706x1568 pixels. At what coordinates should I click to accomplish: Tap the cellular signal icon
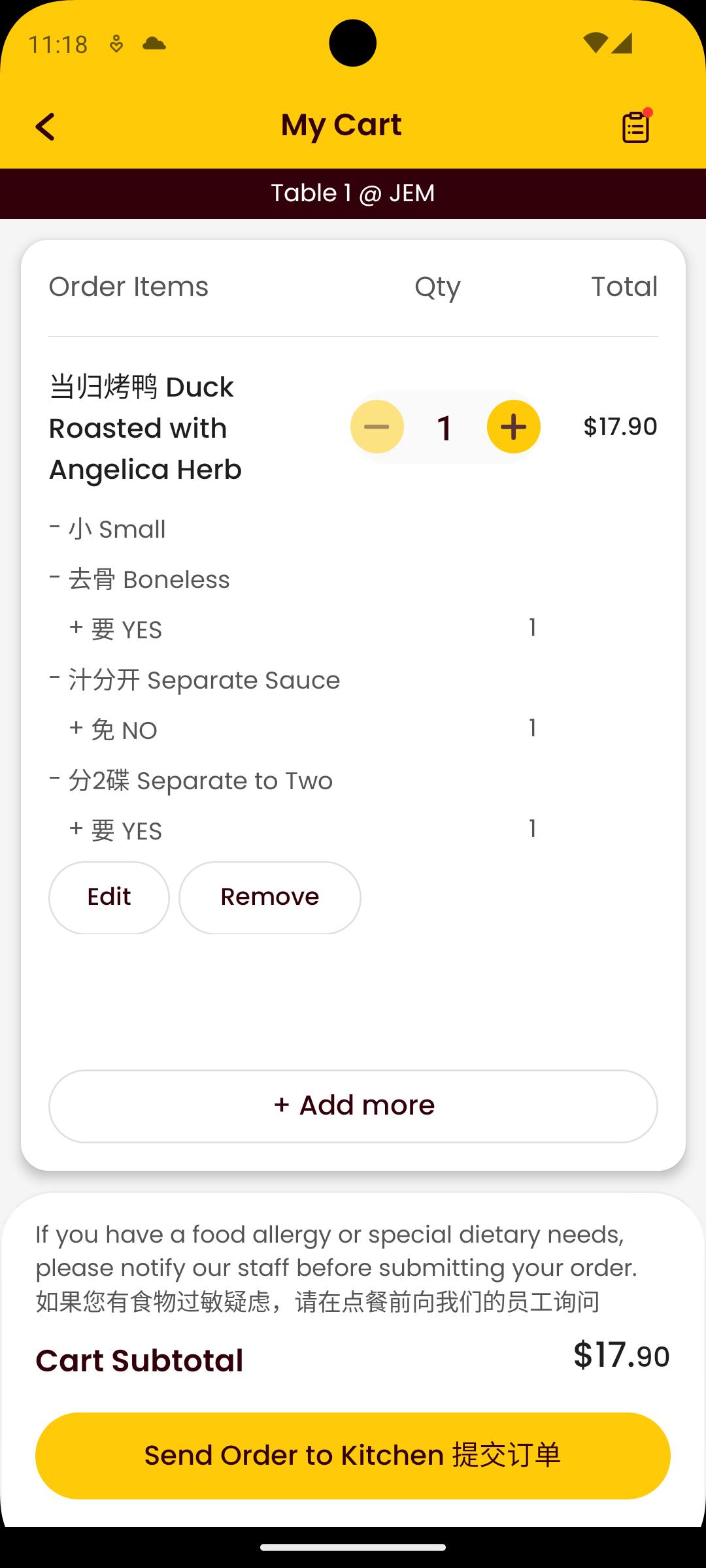coord(622,43)
